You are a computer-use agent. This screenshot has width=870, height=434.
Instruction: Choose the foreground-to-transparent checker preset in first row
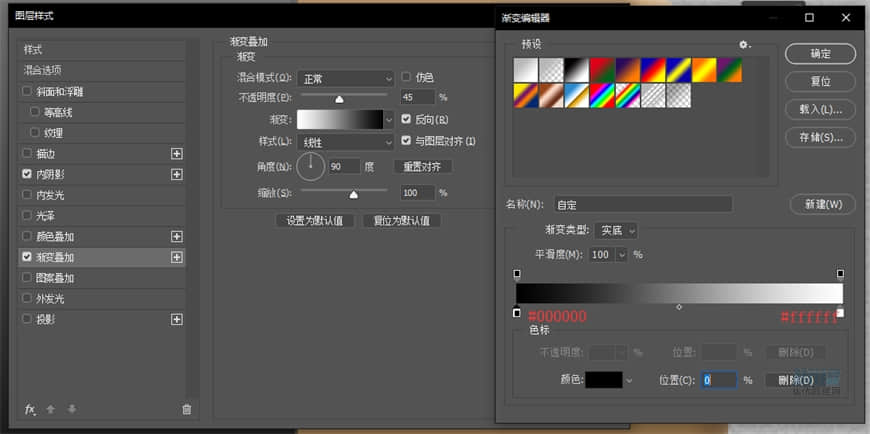550,70
